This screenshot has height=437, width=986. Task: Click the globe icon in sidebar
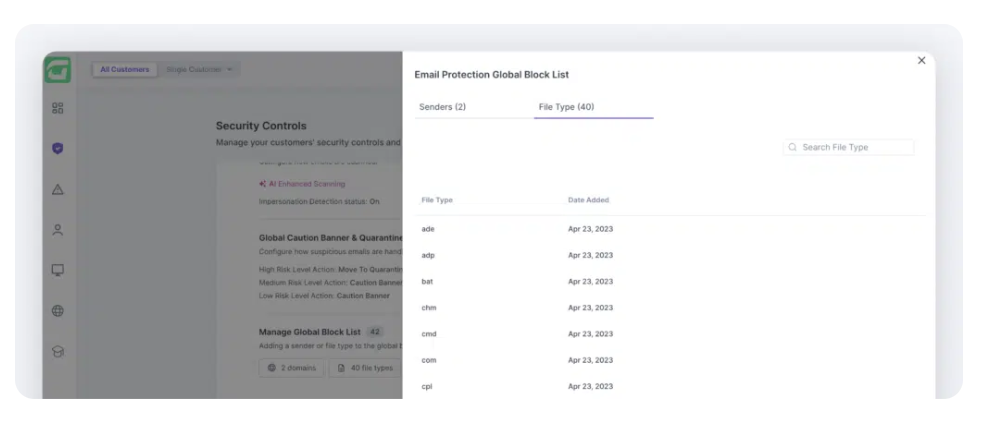[x=58, y=311]
